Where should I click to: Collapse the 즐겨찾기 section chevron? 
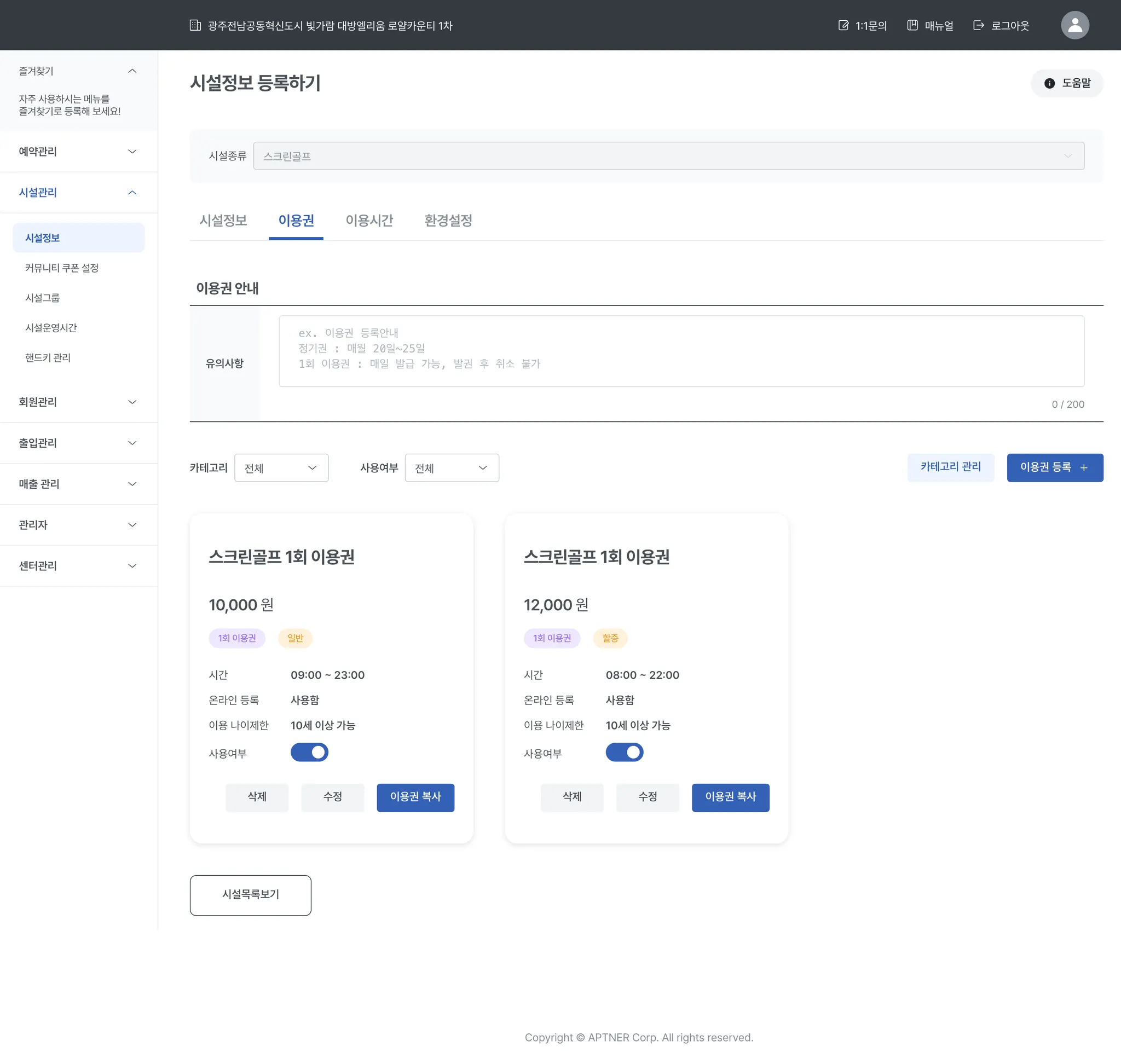click(x=132, y=71)
